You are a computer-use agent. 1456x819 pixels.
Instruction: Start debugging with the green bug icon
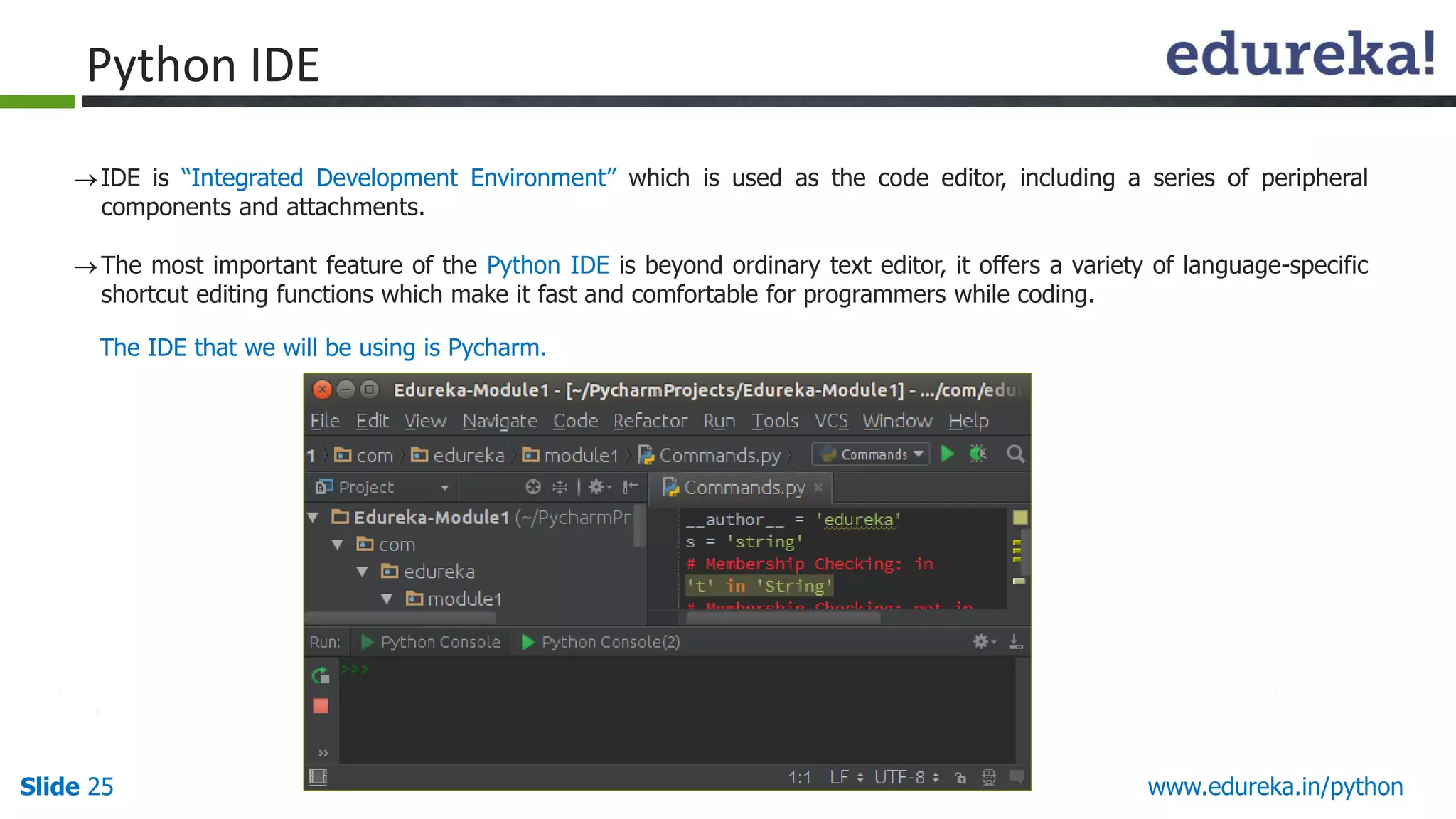coord(978,454)
